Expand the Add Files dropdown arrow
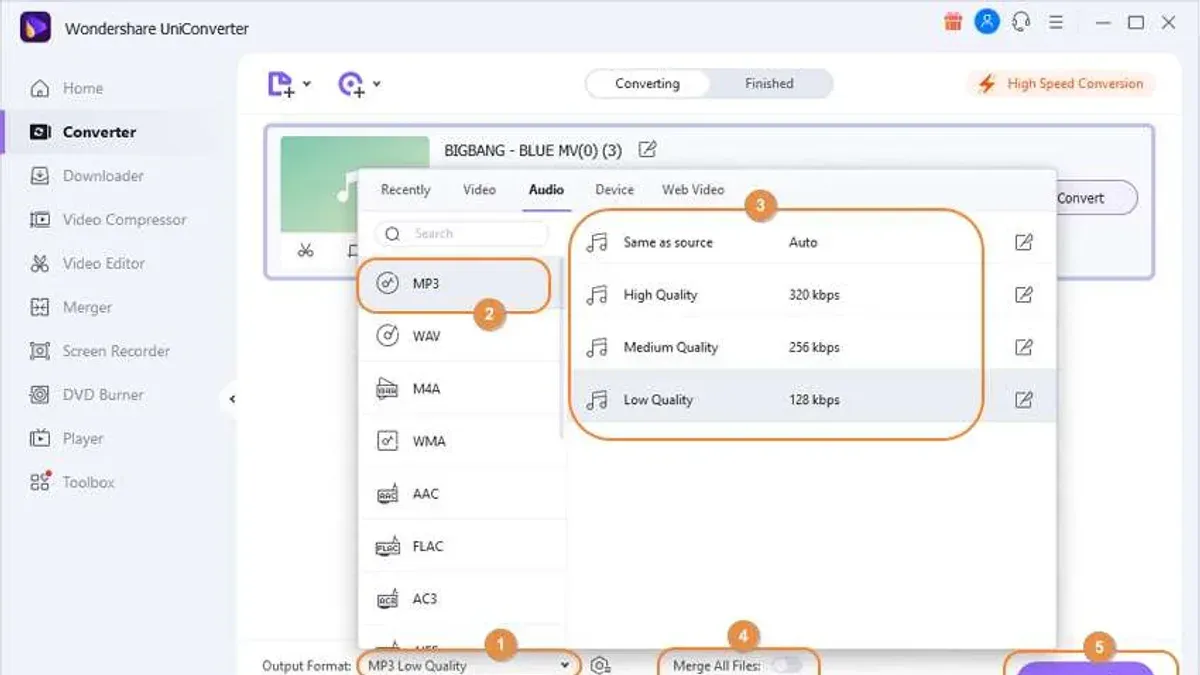1200x675 pixels. pyautogui.click(x=306, y=84)
